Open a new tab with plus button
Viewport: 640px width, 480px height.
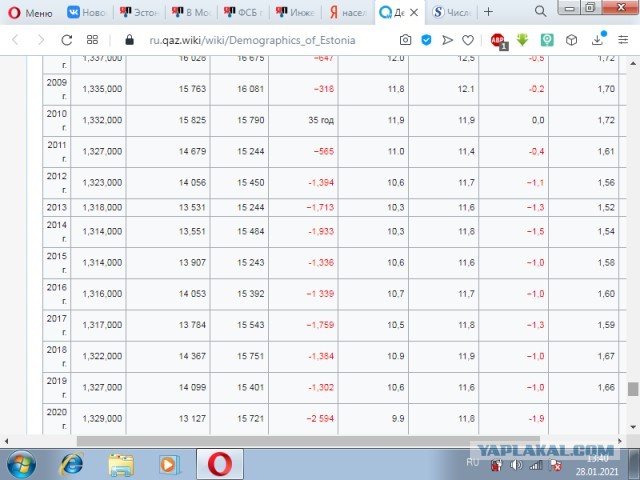point(488,12)
